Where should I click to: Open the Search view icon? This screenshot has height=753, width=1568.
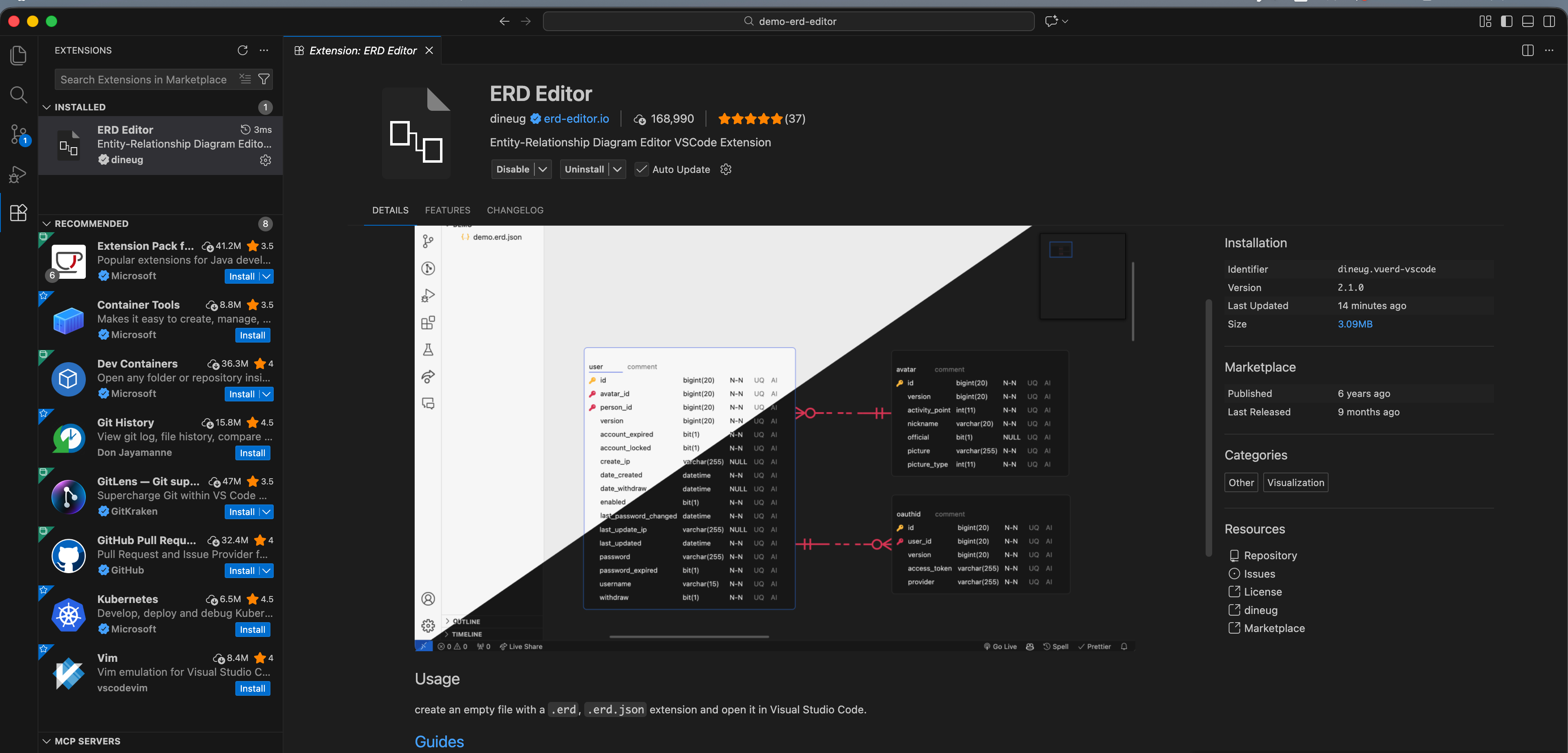[18, 94]
